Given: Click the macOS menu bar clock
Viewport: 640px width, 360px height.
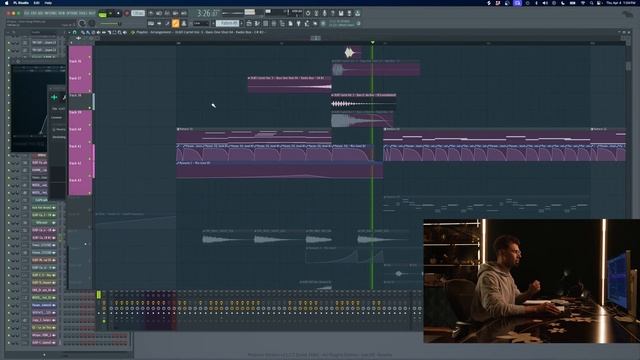Looking at the screenshot, I should [x=620, y=2].
